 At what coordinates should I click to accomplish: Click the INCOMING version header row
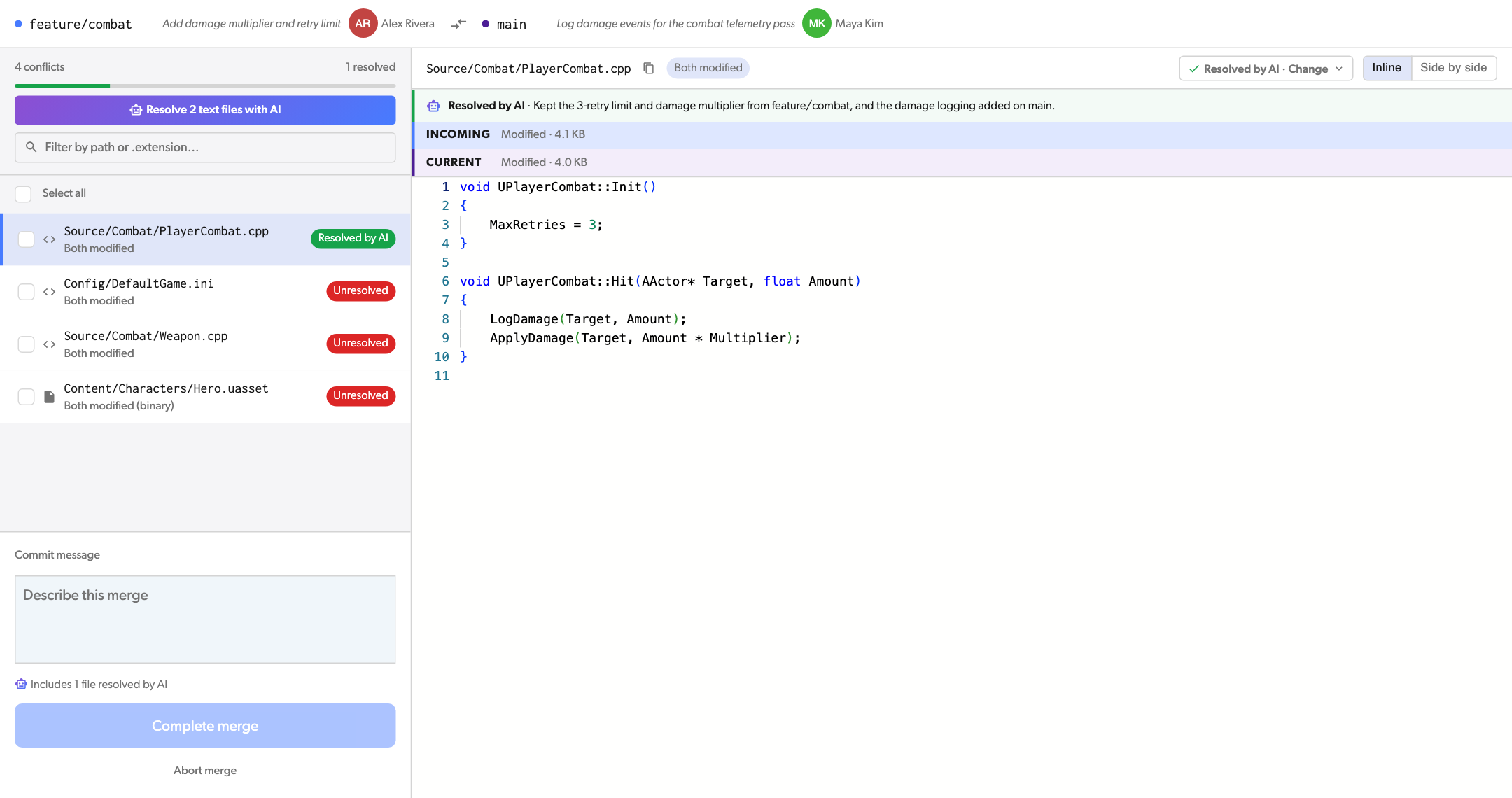(x=962, y=134)
